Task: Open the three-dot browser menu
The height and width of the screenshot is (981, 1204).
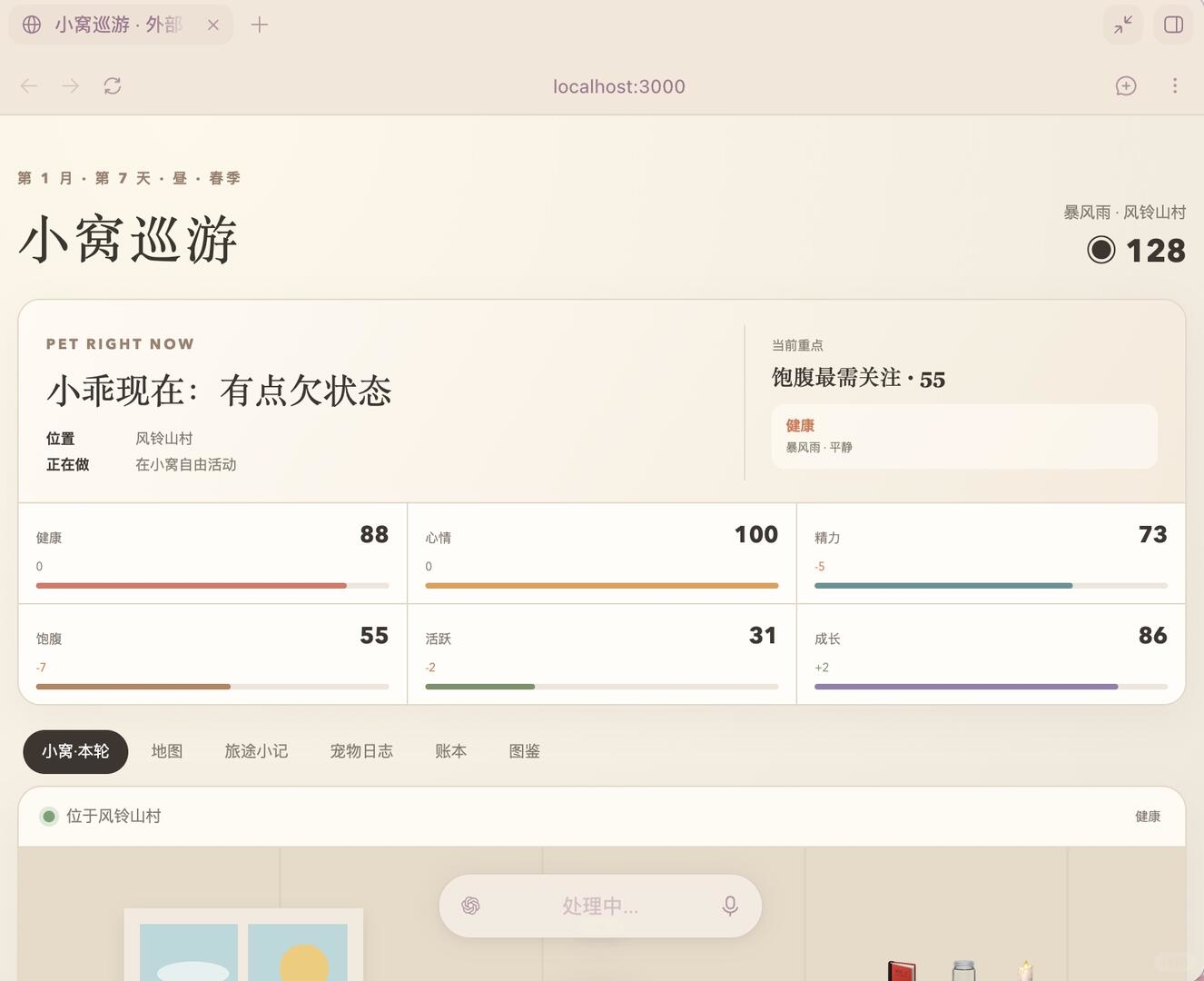Action: pyautogui.click(x=1175, y=86)
